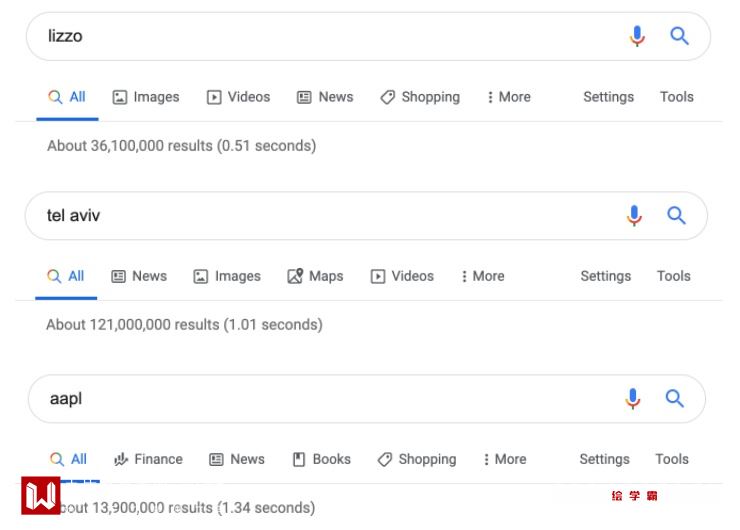Click search magnifier in tel aviv bar

click(677, 216)
